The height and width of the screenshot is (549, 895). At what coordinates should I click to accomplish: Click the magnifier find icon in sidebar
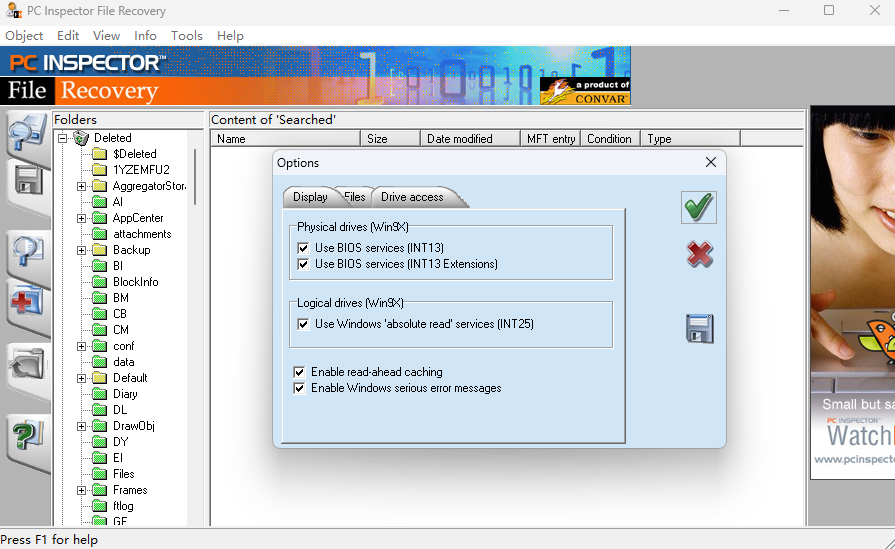pos(27,252)
